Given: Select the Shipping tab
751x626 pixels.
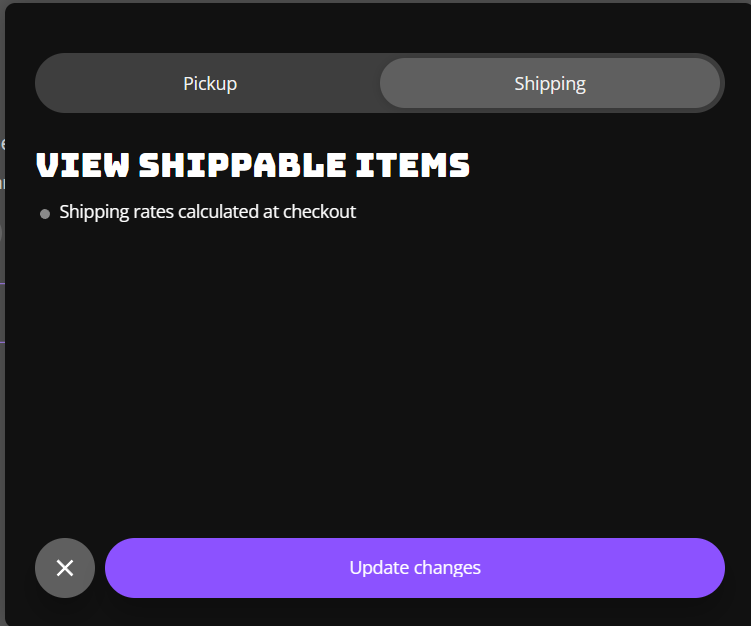Looking at the screenshot, I should (x=549, y=84).
